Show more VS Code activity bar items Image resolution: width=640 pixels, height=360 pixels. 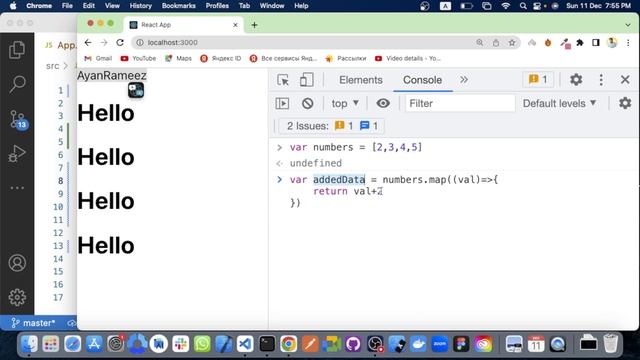click(17, 188)
